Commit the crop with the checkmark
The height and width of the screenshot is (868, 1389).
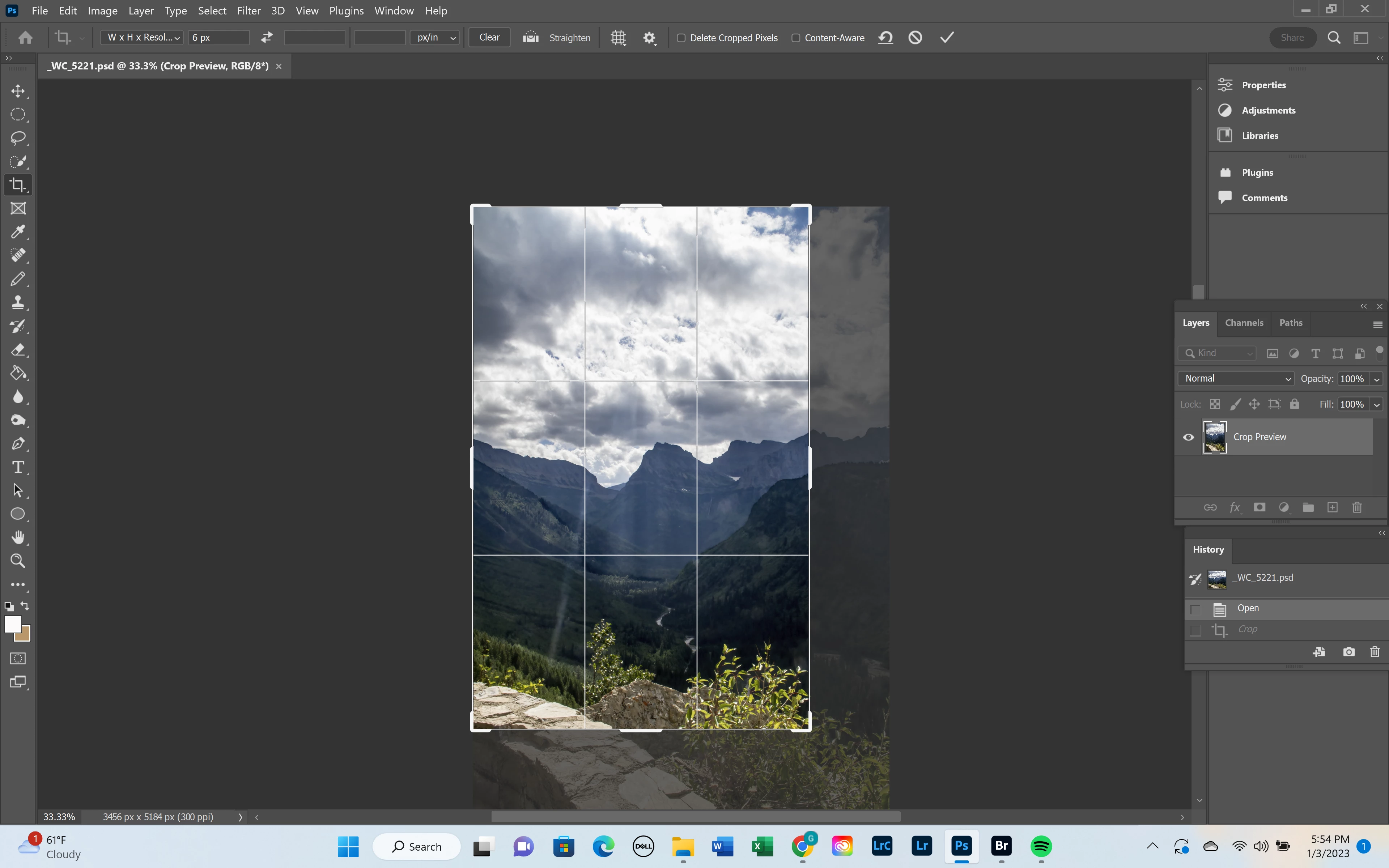point(947,37)
